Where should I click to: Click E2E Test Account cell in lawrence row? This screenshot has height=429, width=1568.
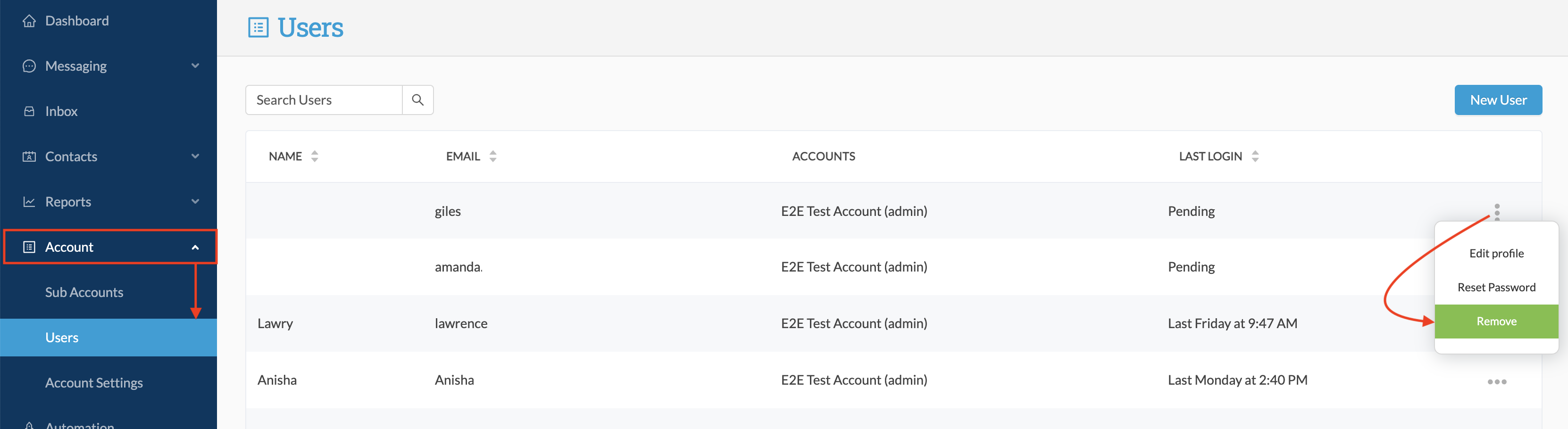[x=854, y=324]
